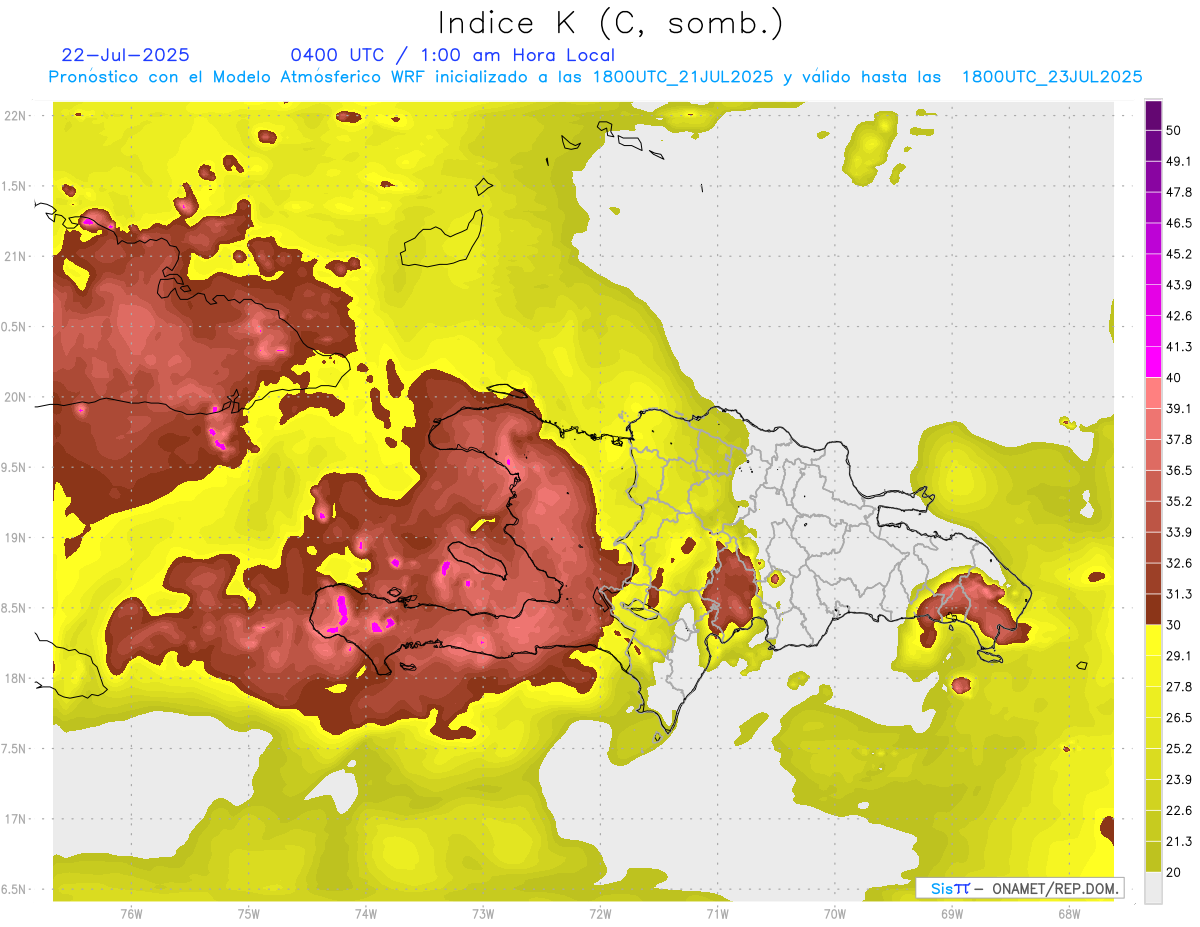This screenshot has height=927, width=1200.
Task: Click the legend value '49.1'
Action: (1179, 162)
